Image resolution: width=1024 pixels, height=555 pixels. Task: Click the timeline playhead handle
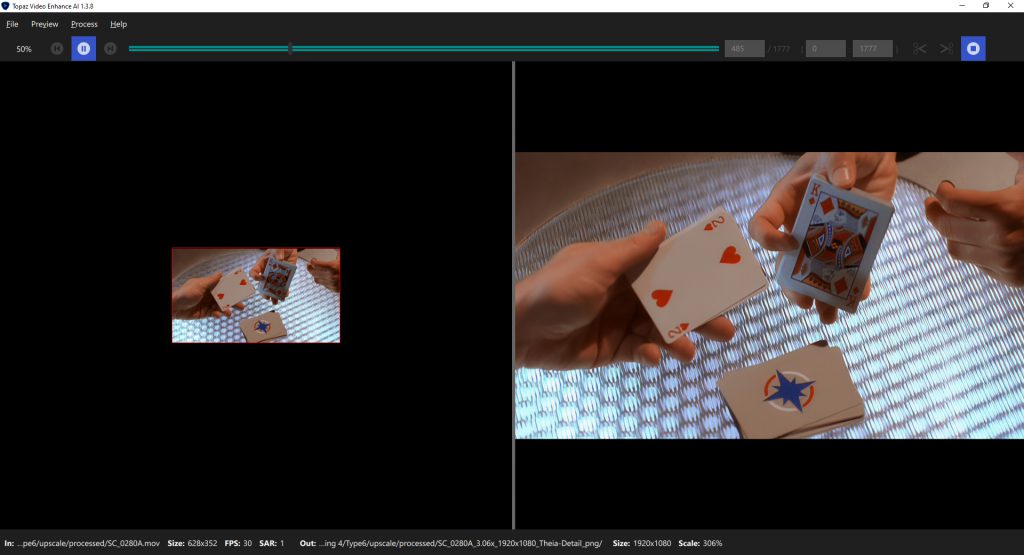click(x=290, y=48)
